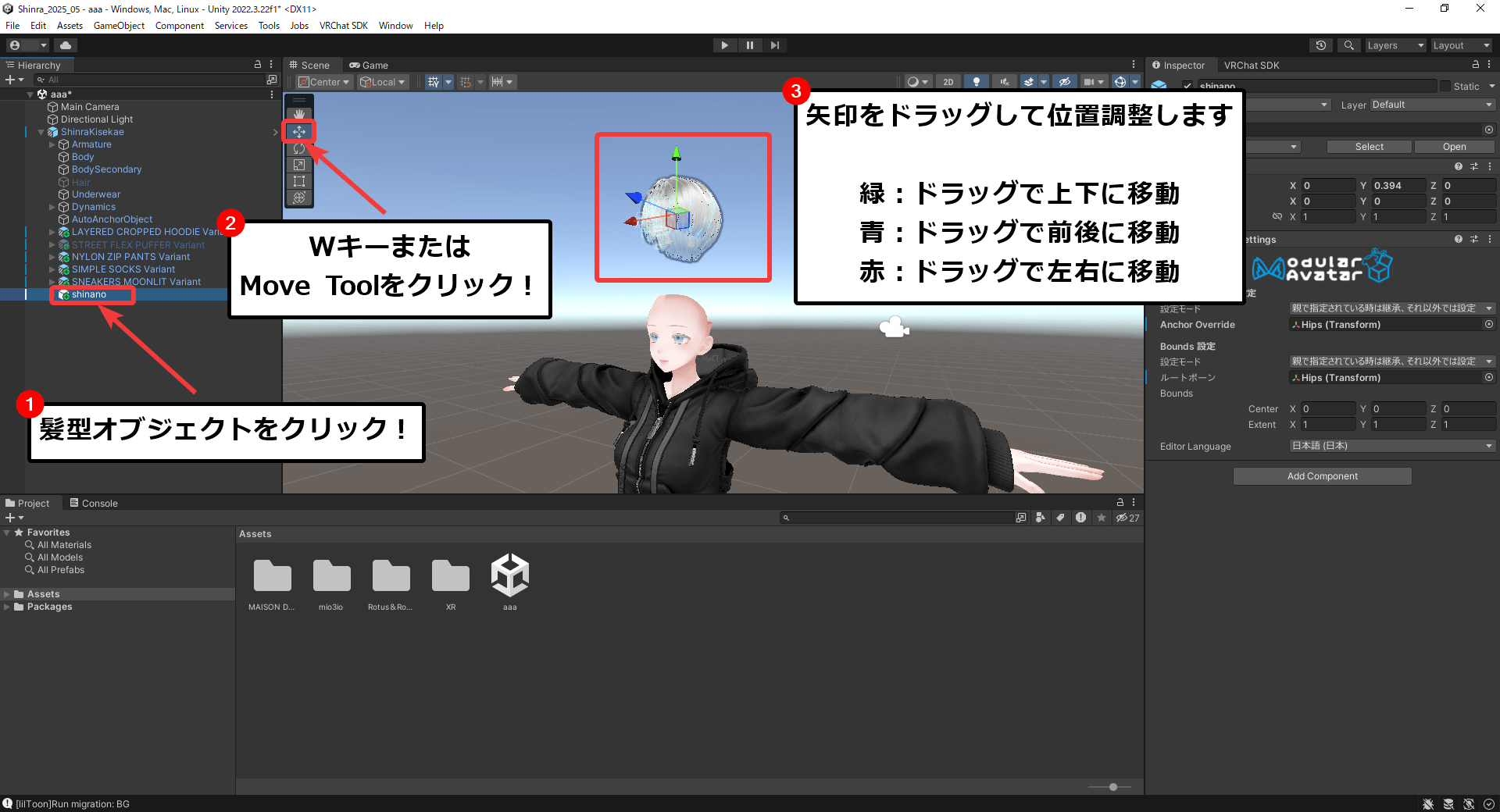Open Scene camera settings icon
The width and height of the screenshot is (1500, 812).
[x=1088, y=82]
